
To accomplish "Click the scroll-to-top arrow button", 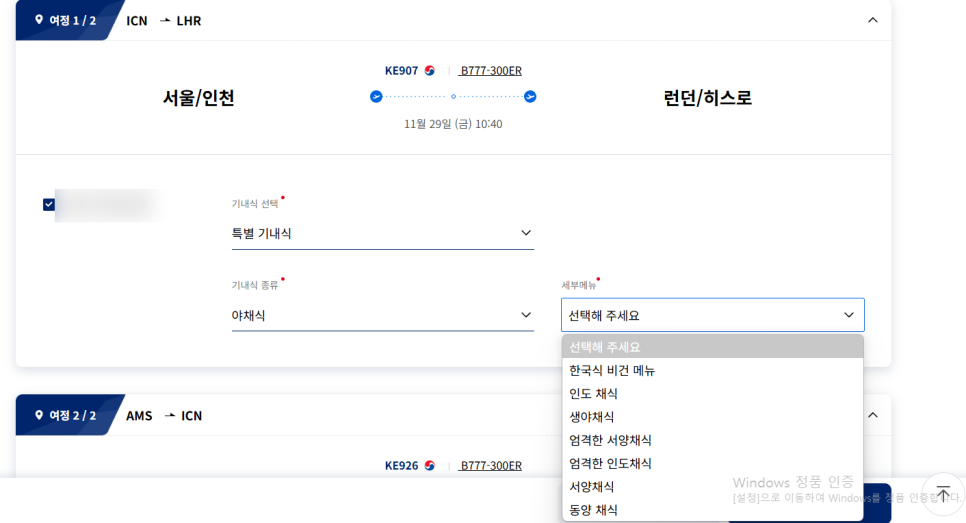I will pyautogui.click(x=943, y=494).
